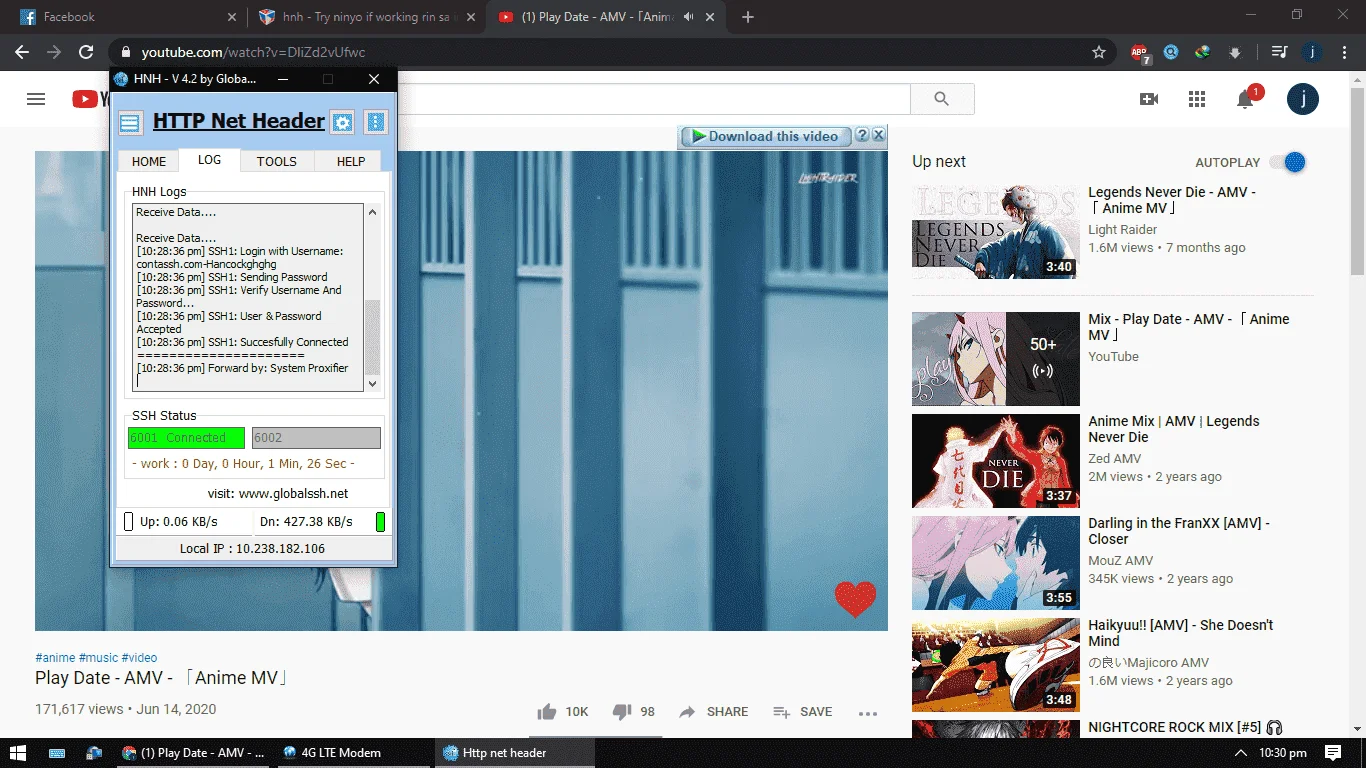The width and height of the screenshot is (1366, 768).
Task: Open Chrome media controls icon
Action: 1279,52
